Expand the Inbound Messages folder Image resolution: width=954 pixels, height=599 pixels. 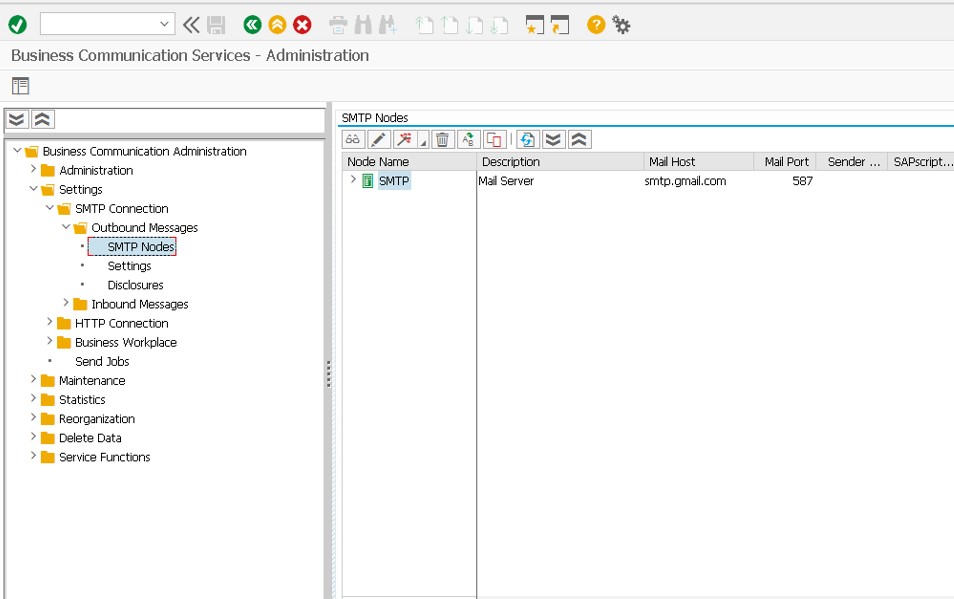tap(66, 303)
